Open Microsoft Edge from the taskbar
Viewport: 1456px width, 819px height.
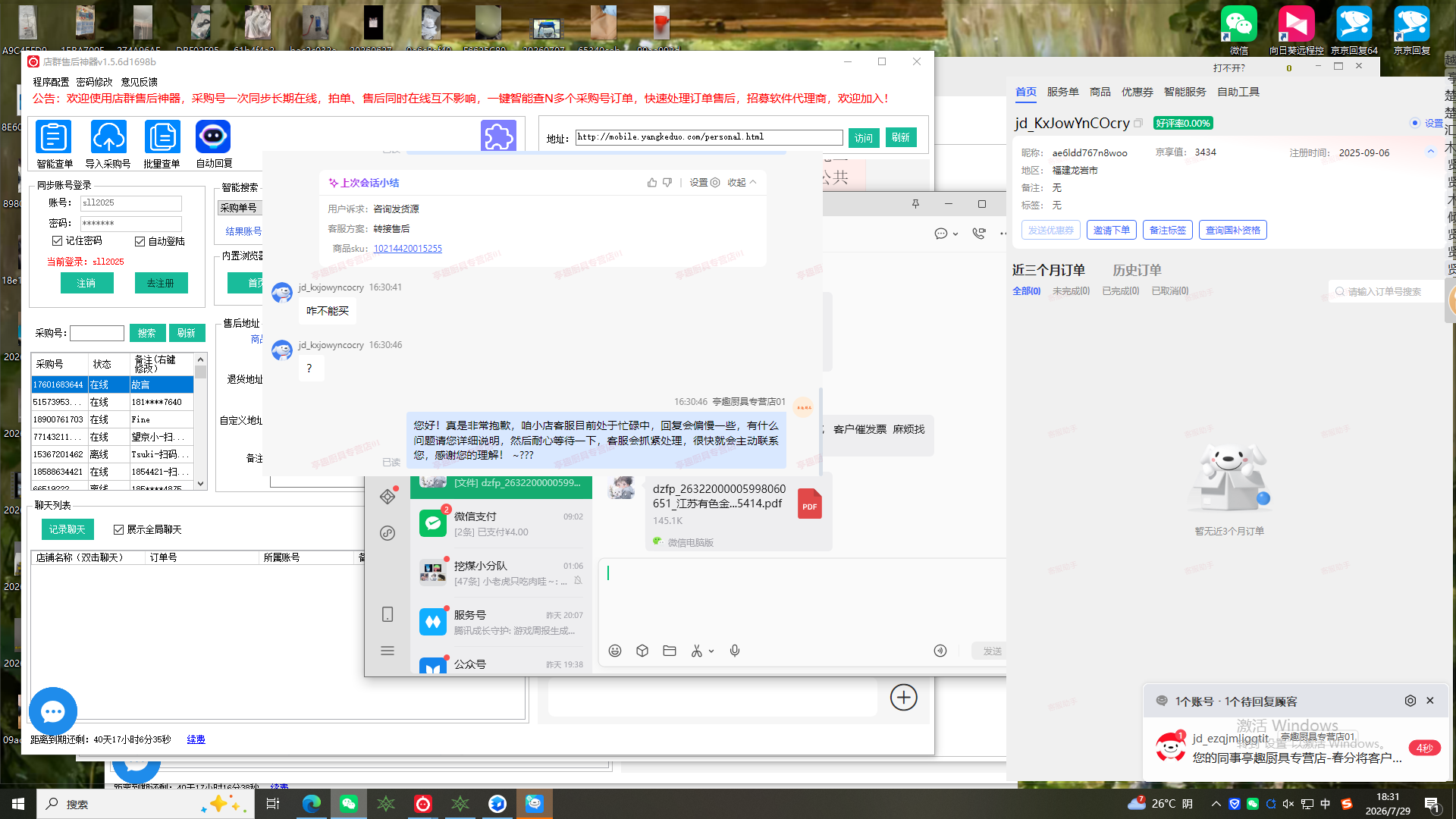(x=312, y=804)
